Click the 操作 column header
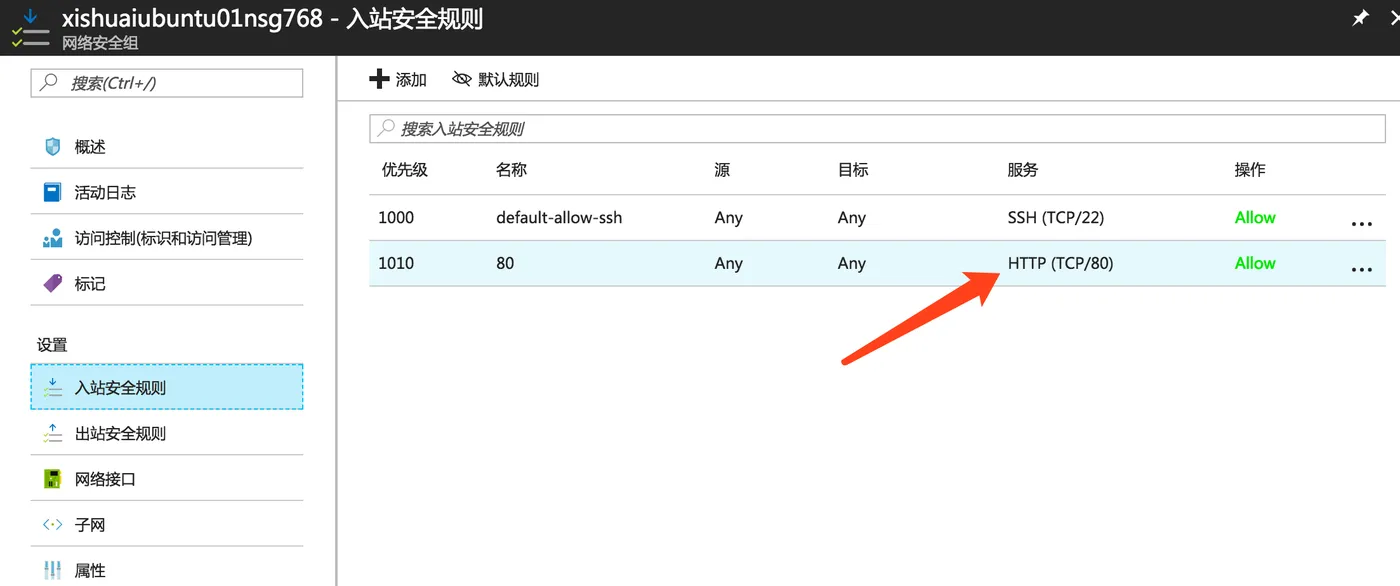The image size is (1400, 586). pyautogui.click(x=1250, y=170)
